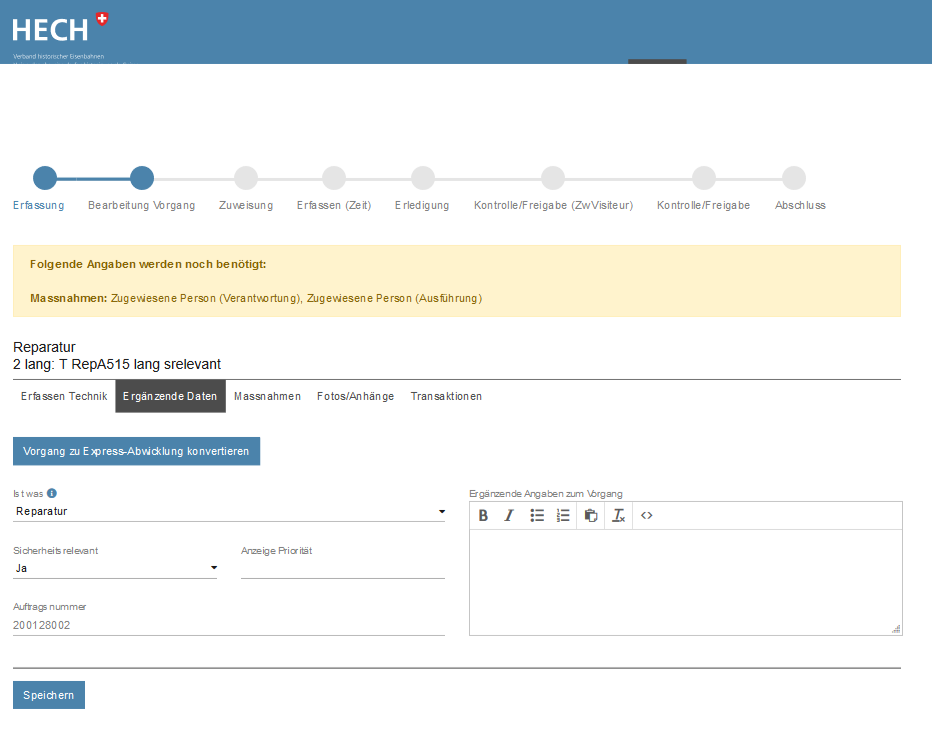Select the Transaktionen tab
This screenshot has width=932, height=731.
[x=446, y=397]
